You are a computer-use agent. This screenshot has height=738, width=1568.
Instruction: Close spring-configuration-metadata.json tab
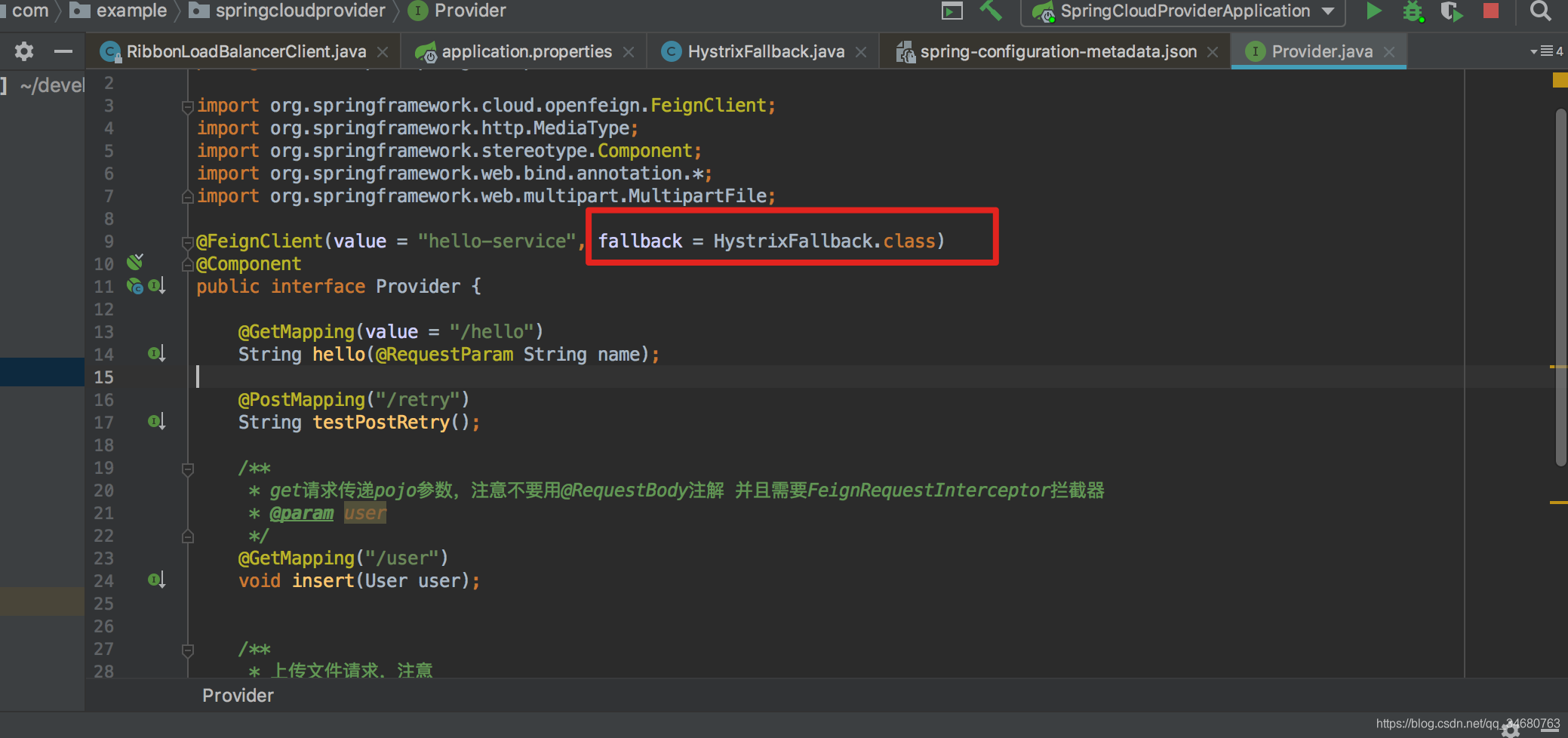pos(1213,52)
